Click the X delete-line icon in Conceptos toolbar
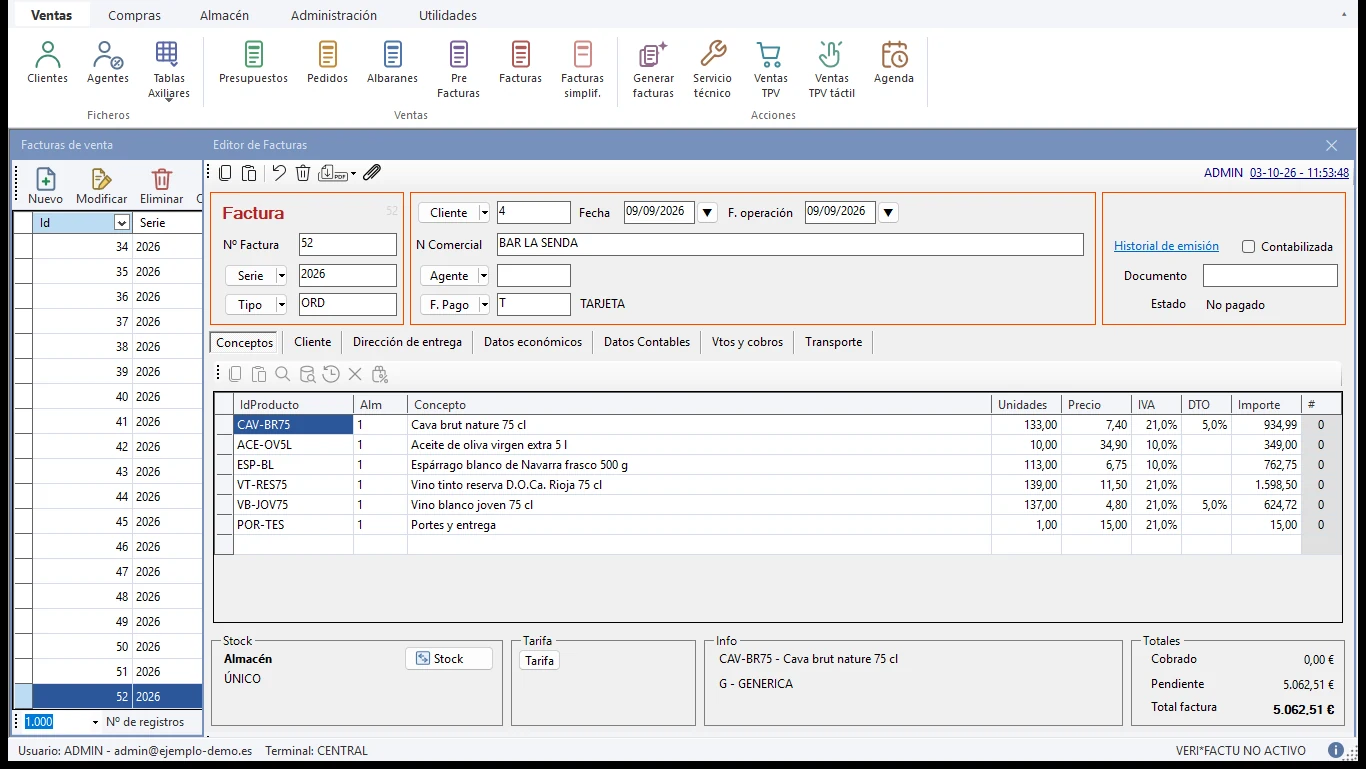The width and height of the screenshot is (1366, 769). pyautogui.click(x=355, y=374)
